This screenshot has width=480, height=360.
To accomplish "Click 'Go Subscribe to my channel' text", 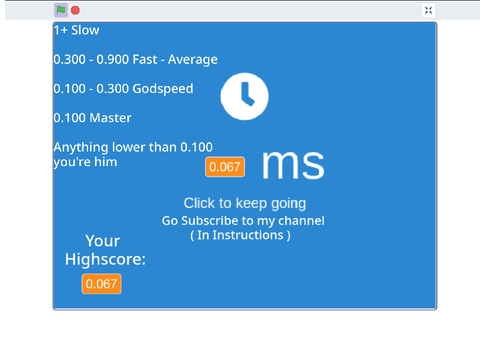I will tap(243, 221).
